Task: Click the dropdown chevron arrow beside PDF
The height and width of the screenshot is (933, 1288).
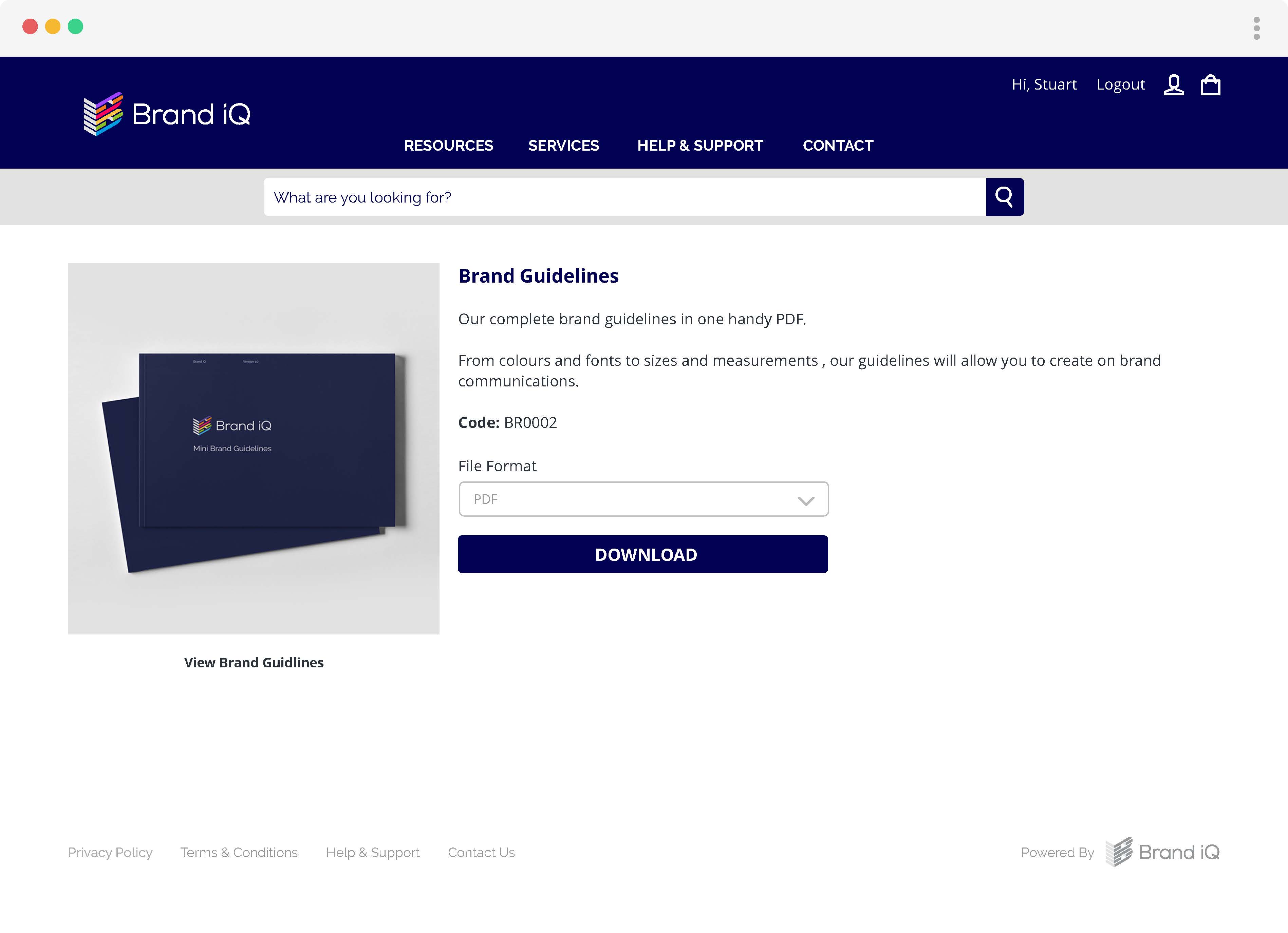Action: pyautogui.click(x=806, y=500)
